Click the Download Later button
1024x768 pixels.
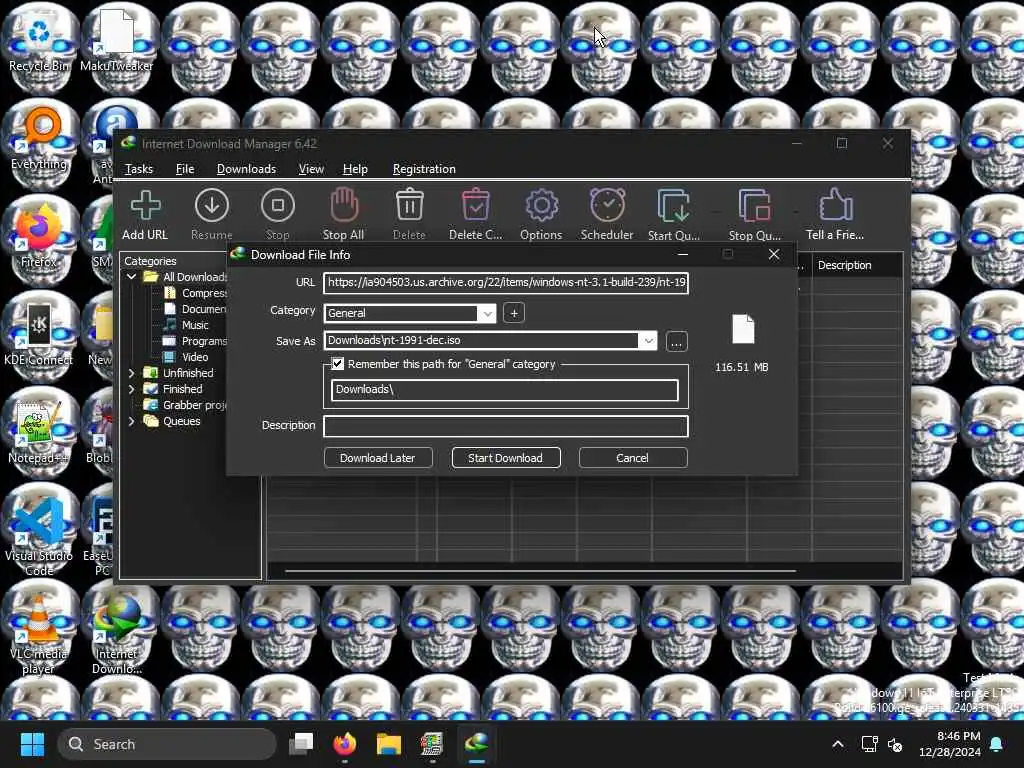(377, 458)
